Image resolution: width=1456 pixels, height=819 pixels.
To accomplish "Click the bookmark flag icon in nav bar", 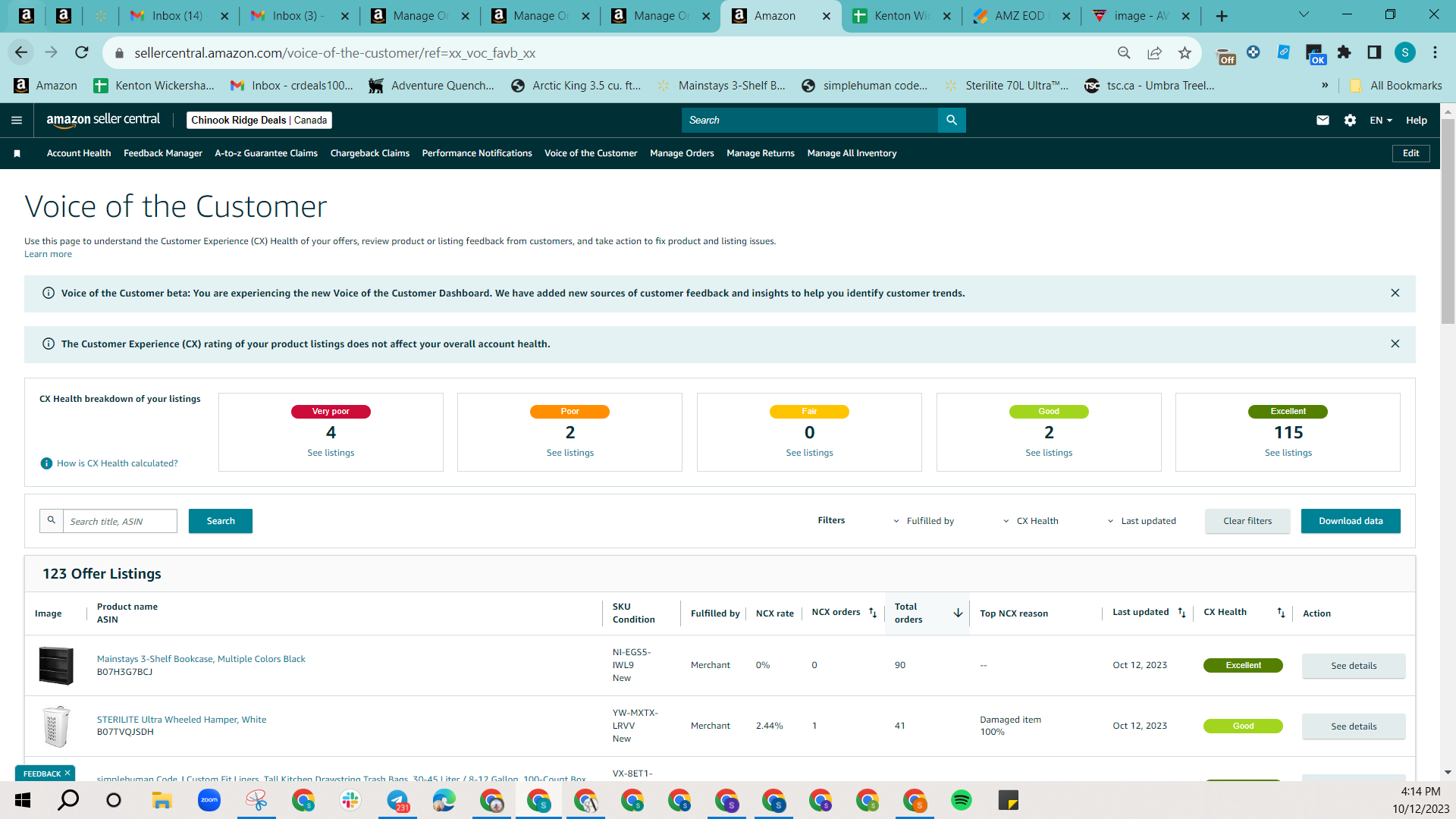I will pyautogui.click(x=17, y=153).
